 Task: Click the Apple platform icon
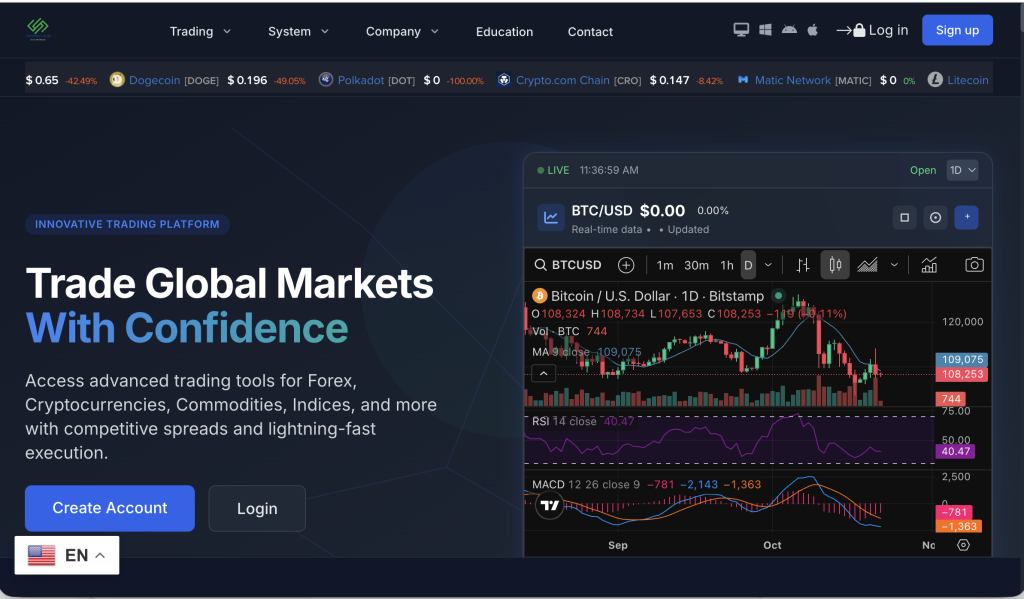click(812, 30)
